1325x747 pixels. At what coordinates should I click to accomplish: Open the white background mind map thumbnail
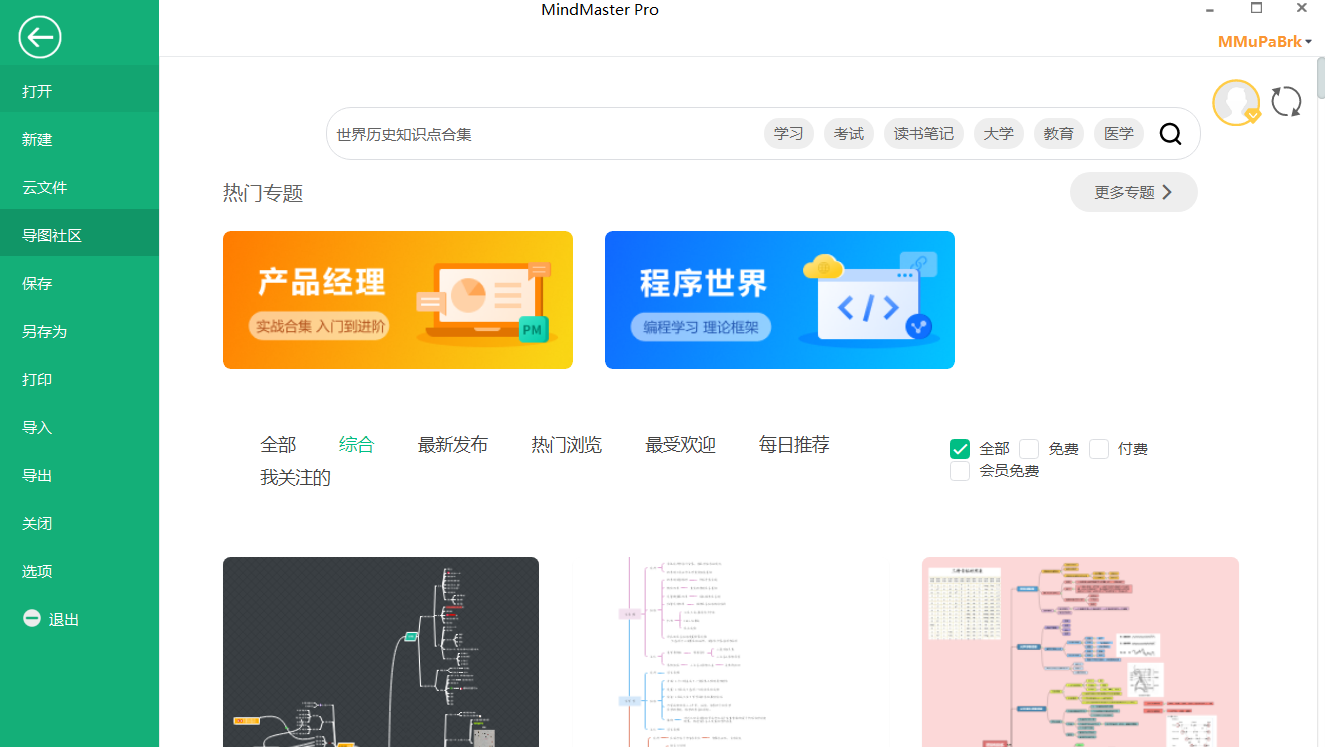pyautogui.click(x=730, y=652)
